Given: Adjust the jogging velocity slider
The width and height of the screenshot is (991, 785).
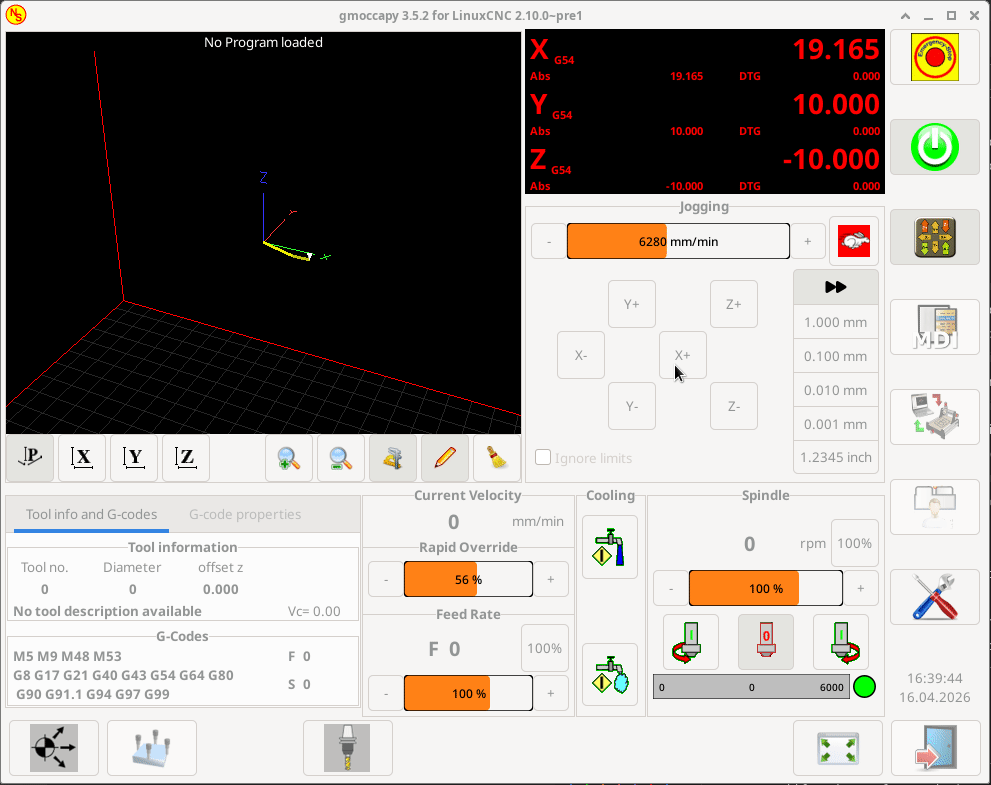Looking at the screenshot, I should pos(678,241).
